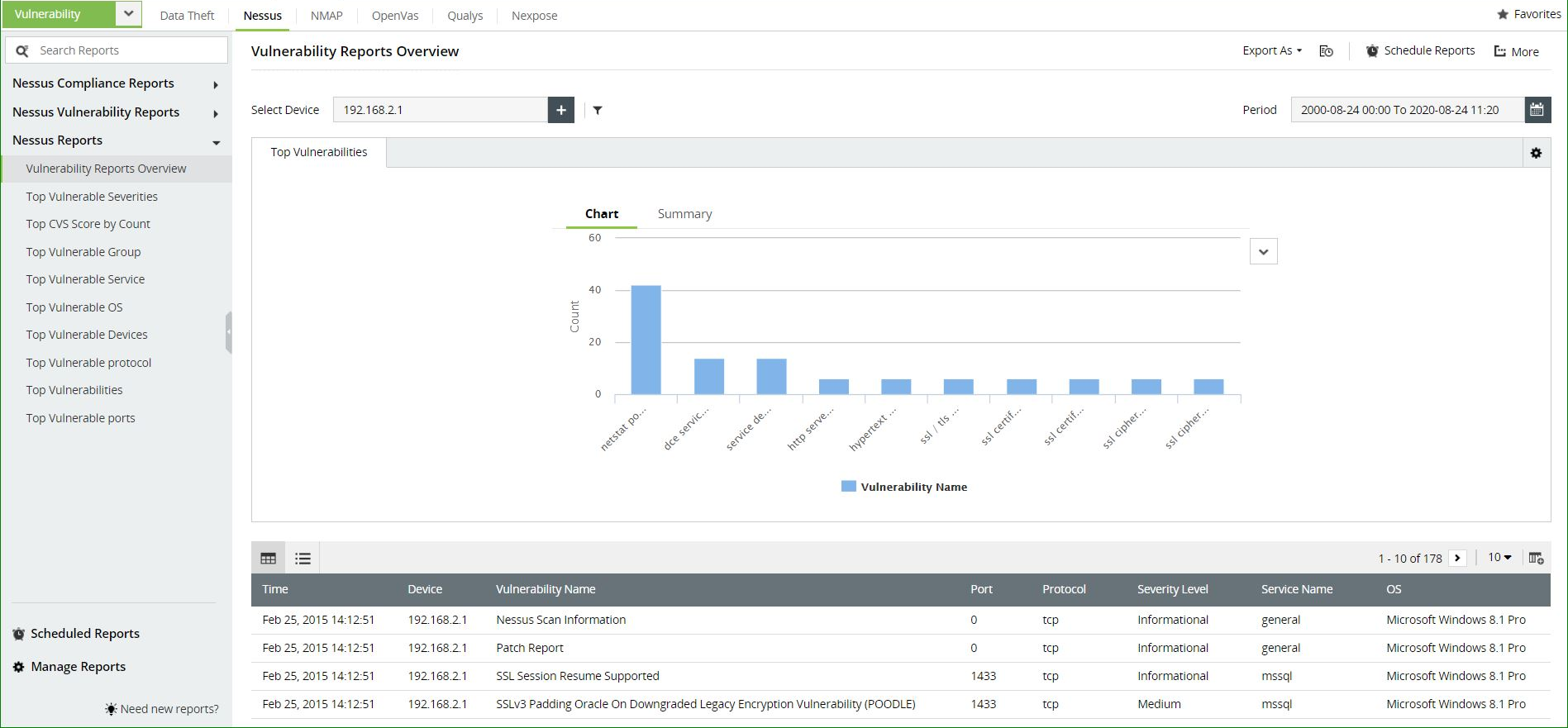Click the Period date range field
Viewport: 1568px width, 728px height.
click(x=1408, y=110)
